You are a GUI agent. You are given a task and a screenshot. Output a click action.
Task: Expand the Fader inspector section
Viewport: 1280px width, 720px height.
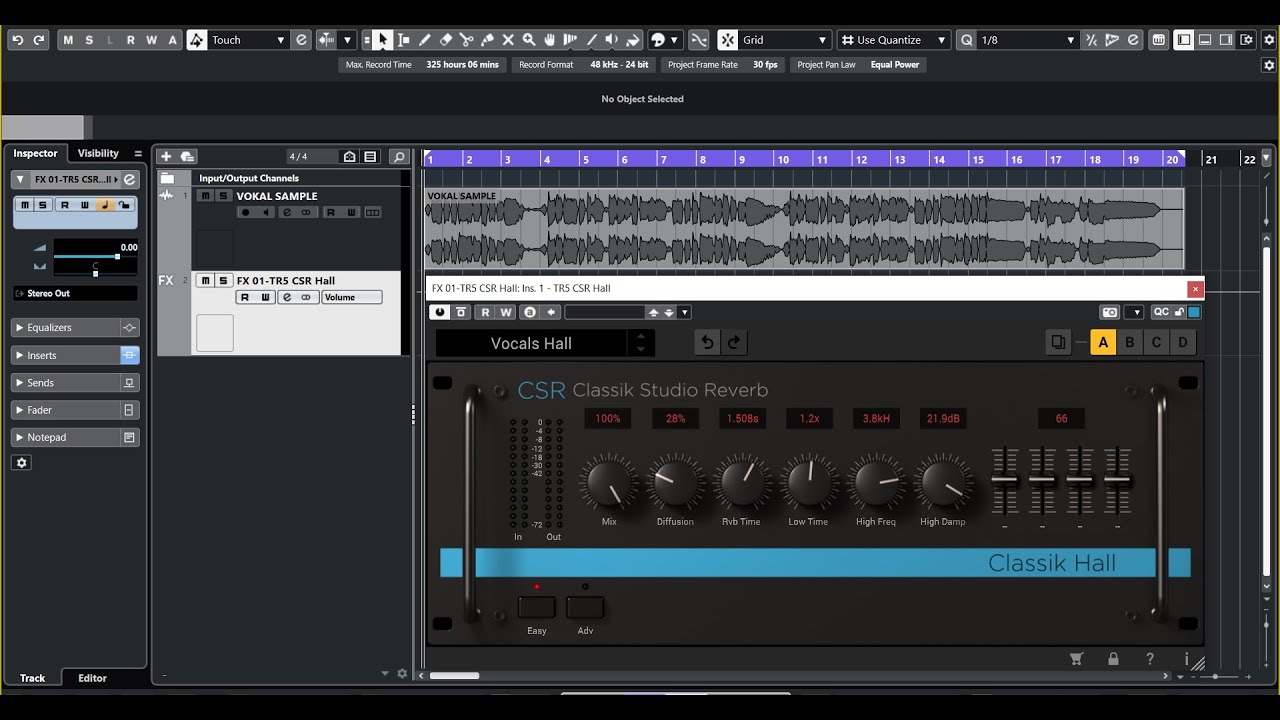click(x=67, y=410)
